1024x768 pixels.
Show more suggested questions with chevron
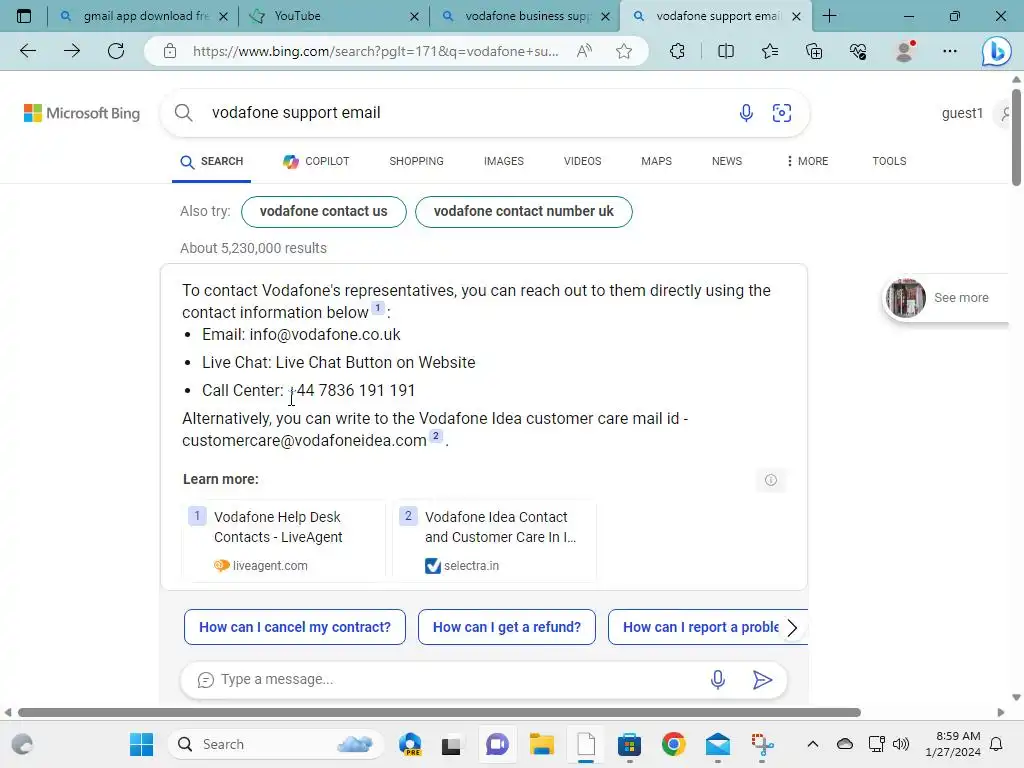792,628
